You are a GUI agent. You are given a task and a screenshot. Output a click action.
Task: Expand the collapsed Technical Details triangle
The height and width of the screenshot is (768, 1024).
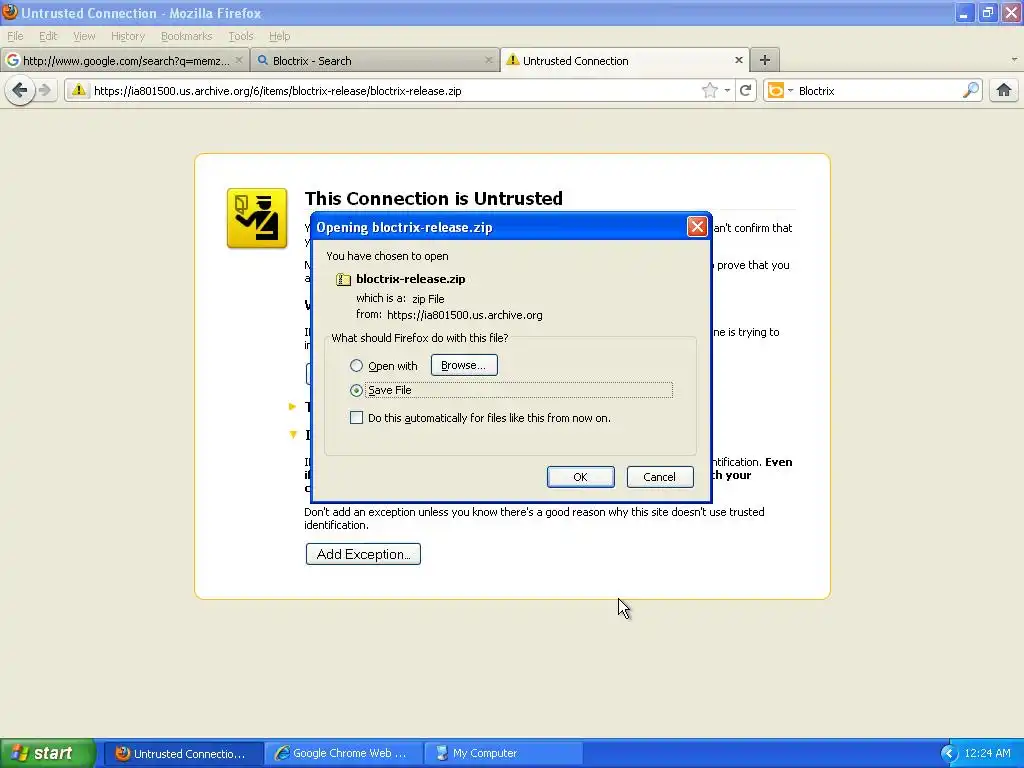point(293,406)
